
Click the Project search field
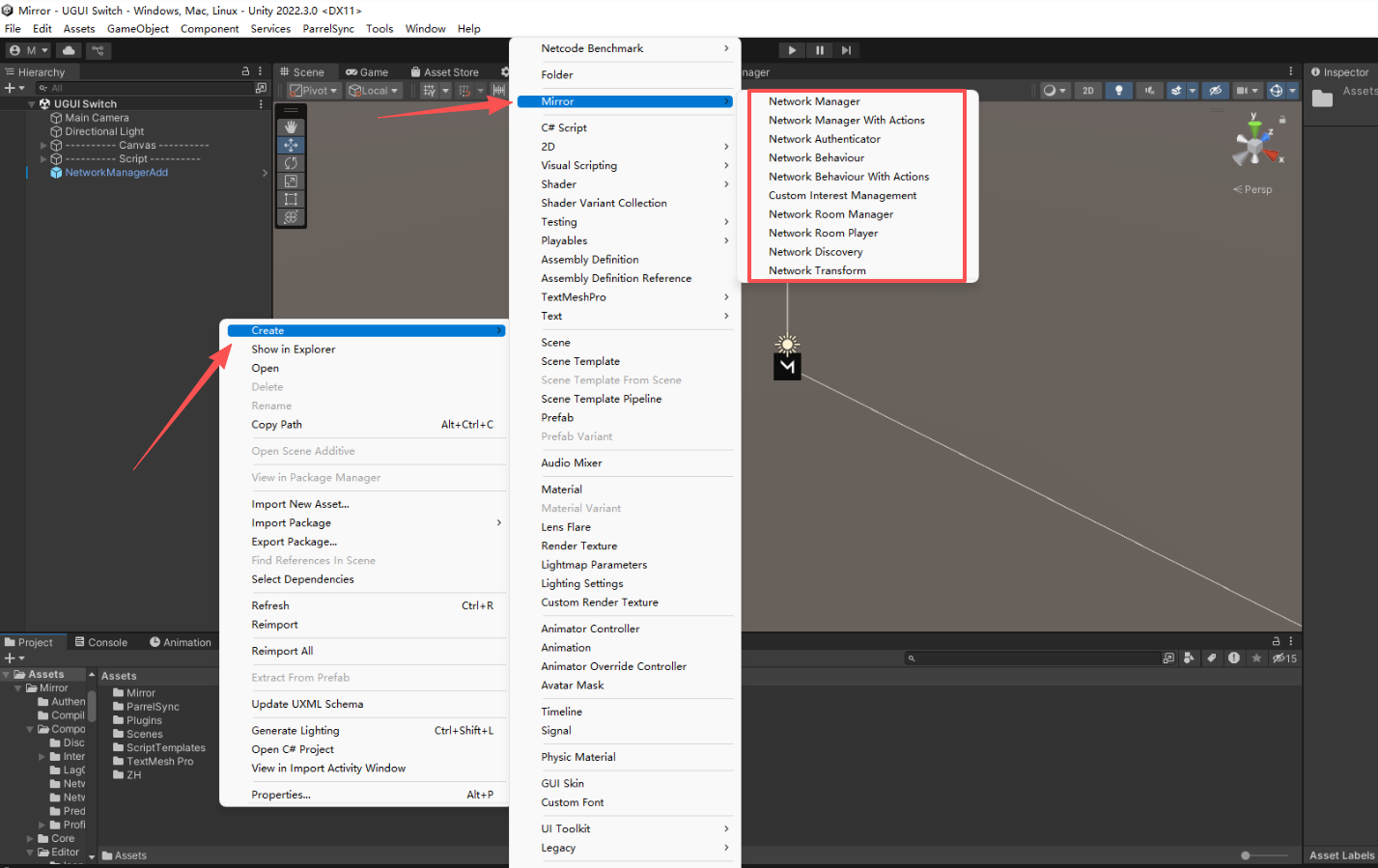[1031, 658]
